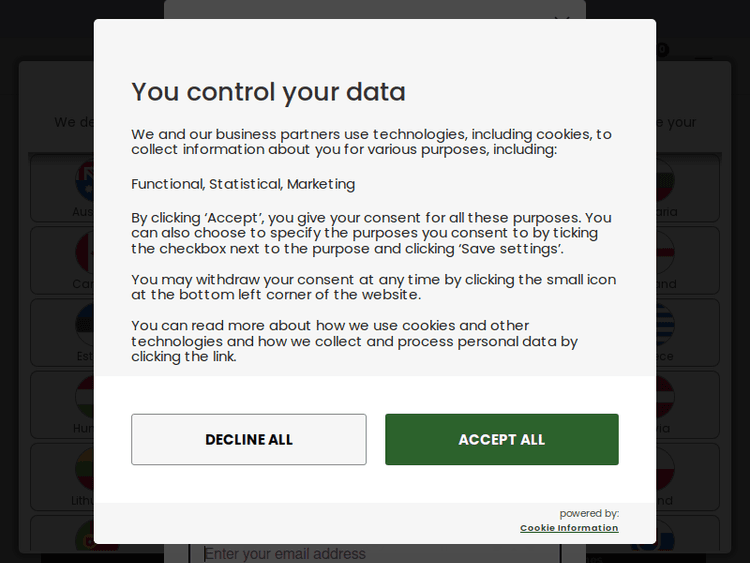The image size is (750, 563).
Task: Click the partially visible flag below Lithuania
Action: [62, 536]
